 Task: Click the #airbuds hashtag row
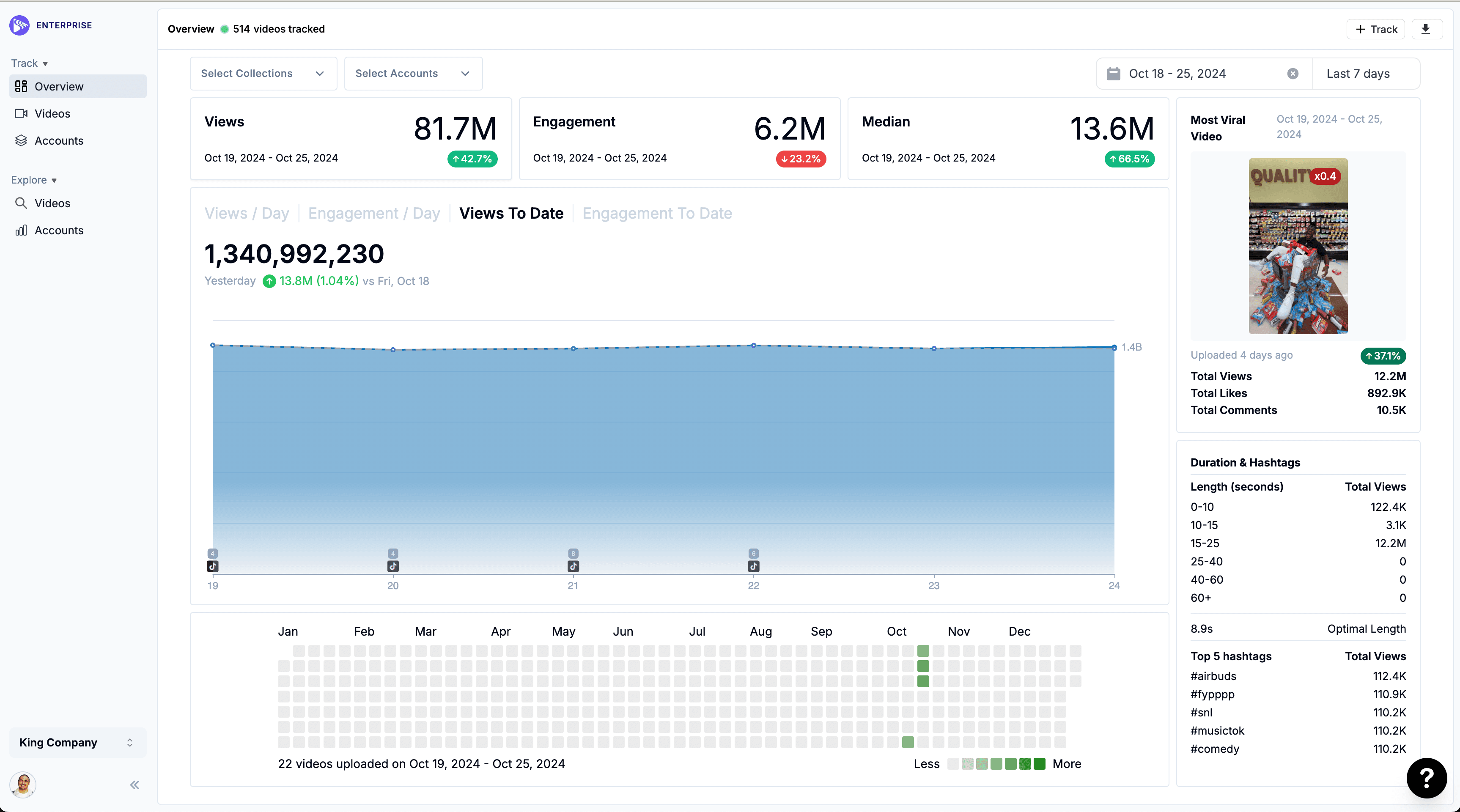(x=1298, y=676)
